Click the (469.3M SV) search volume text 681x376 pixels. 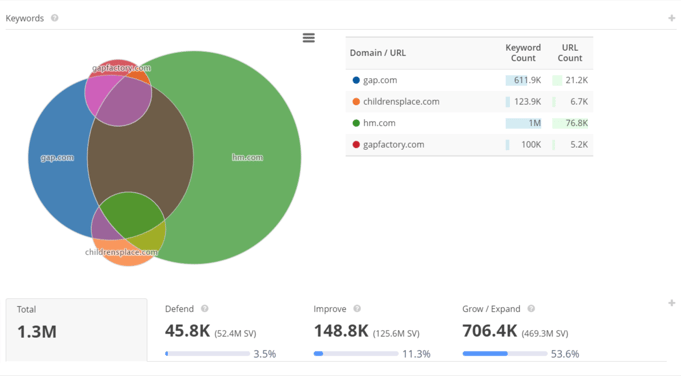click(x=545, y=333)
